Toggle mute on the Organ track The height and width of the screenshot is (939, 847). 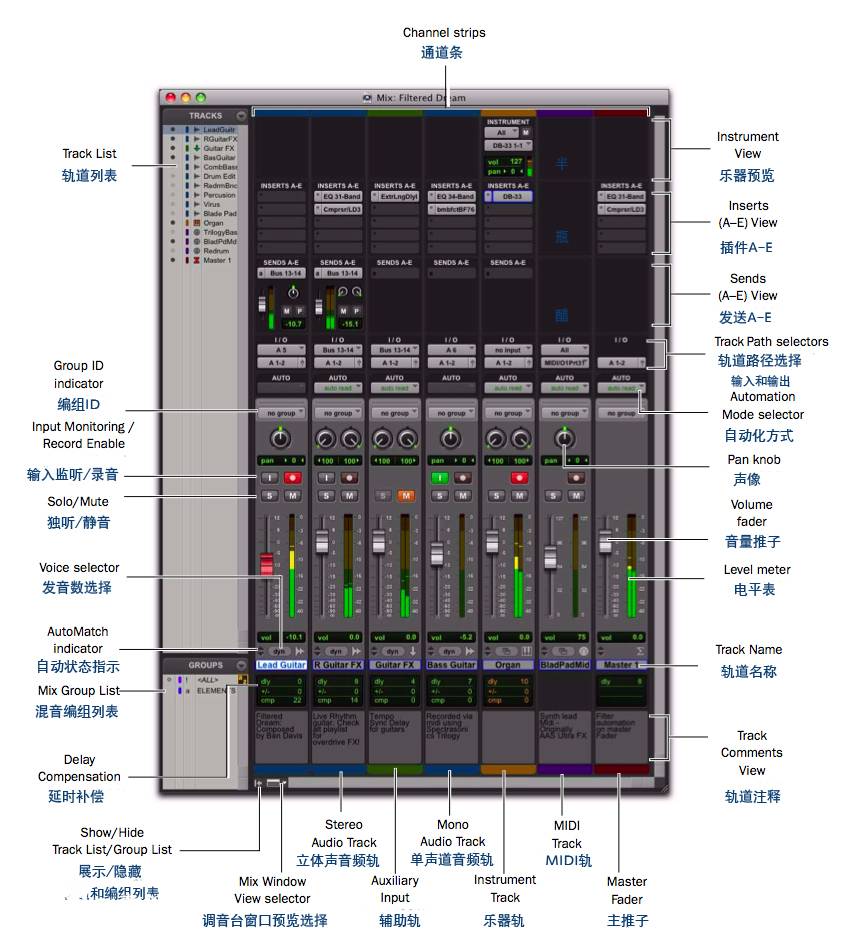519,495
